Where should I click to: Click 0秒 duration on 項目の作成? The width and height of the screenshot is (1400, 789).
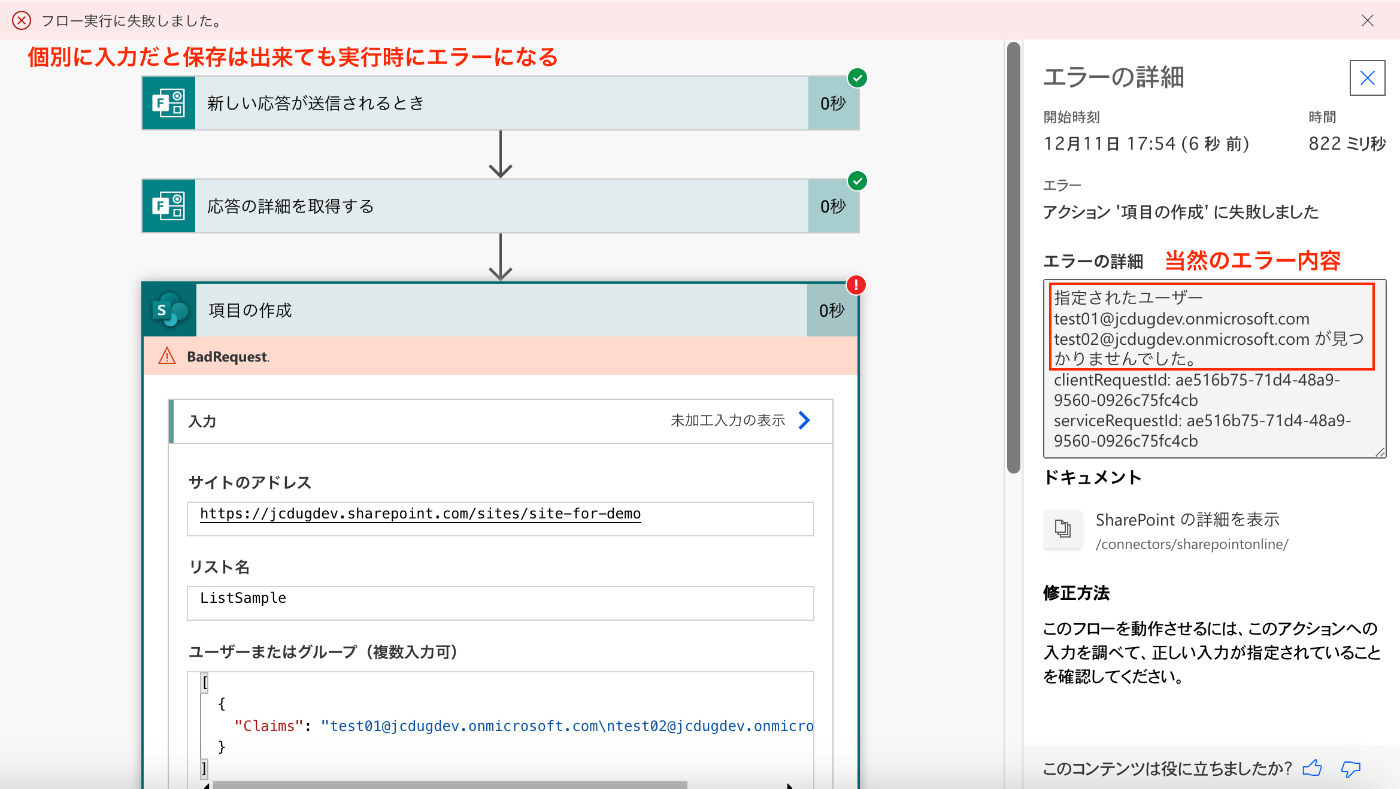pyautogui.click(x=832, y=311)
